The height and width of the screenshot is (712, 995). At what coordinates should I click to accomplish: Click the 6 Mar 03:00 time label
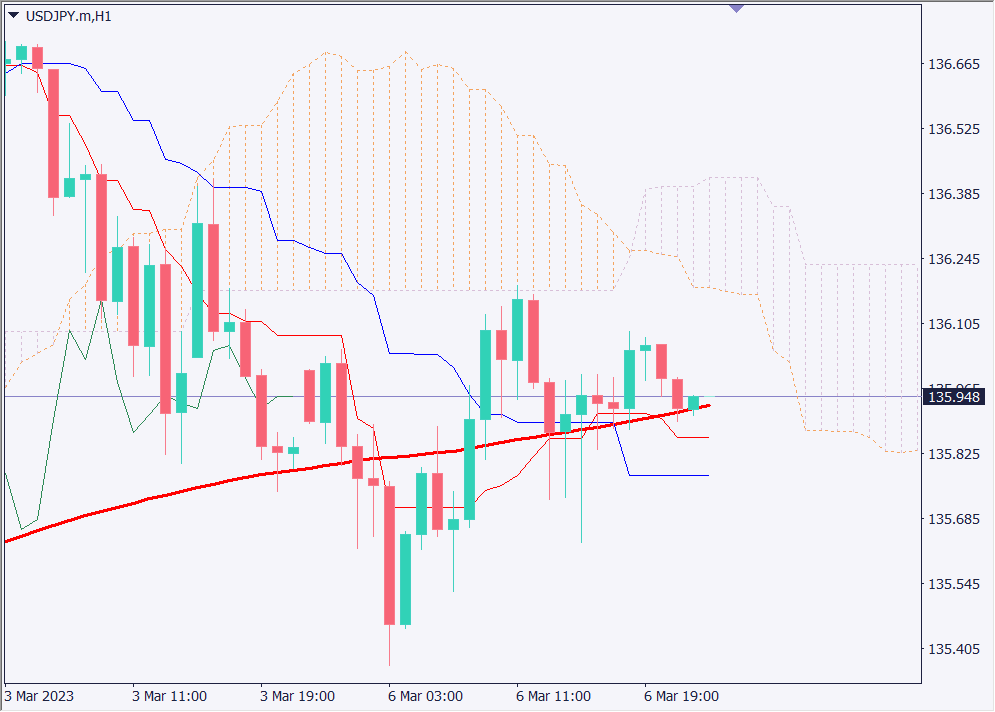tap(425, 695)
